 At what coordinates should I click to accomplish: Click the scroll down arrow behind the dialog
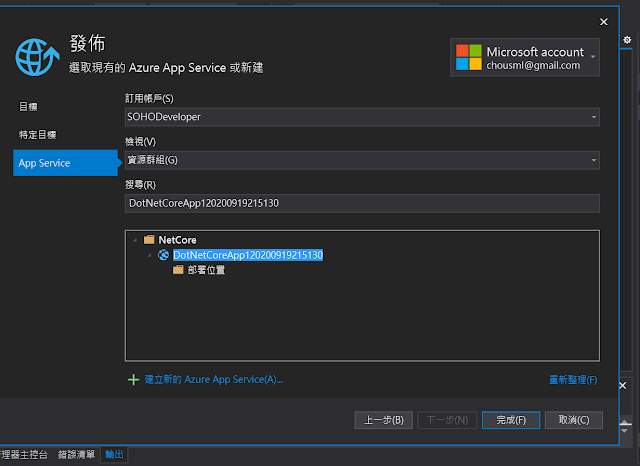click(625, 431)
